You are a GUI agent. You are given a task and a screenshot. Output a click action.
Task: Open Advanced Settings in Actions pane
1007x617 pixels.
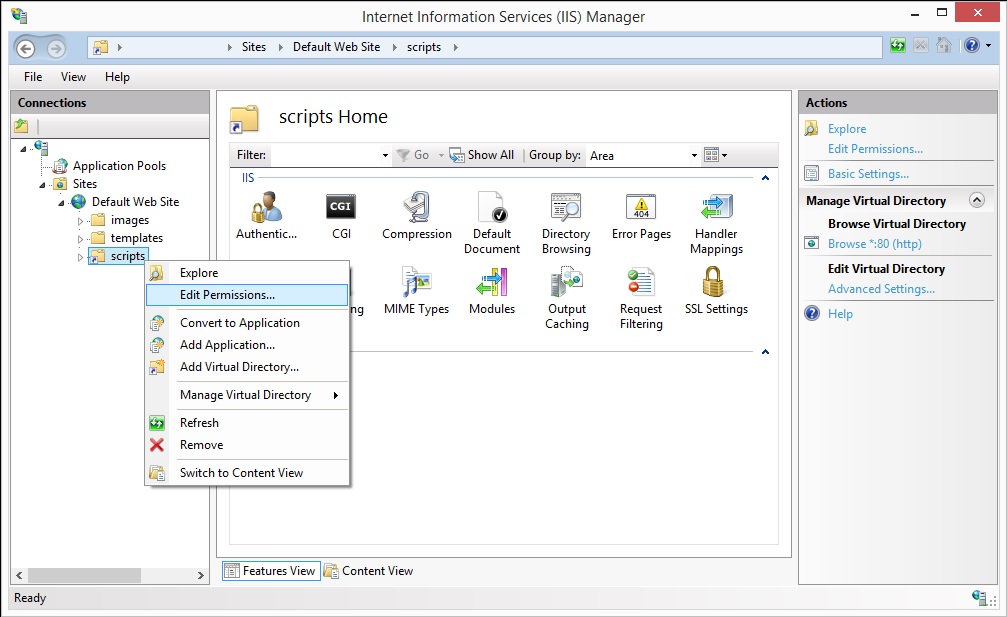click(x=881, y=289)
